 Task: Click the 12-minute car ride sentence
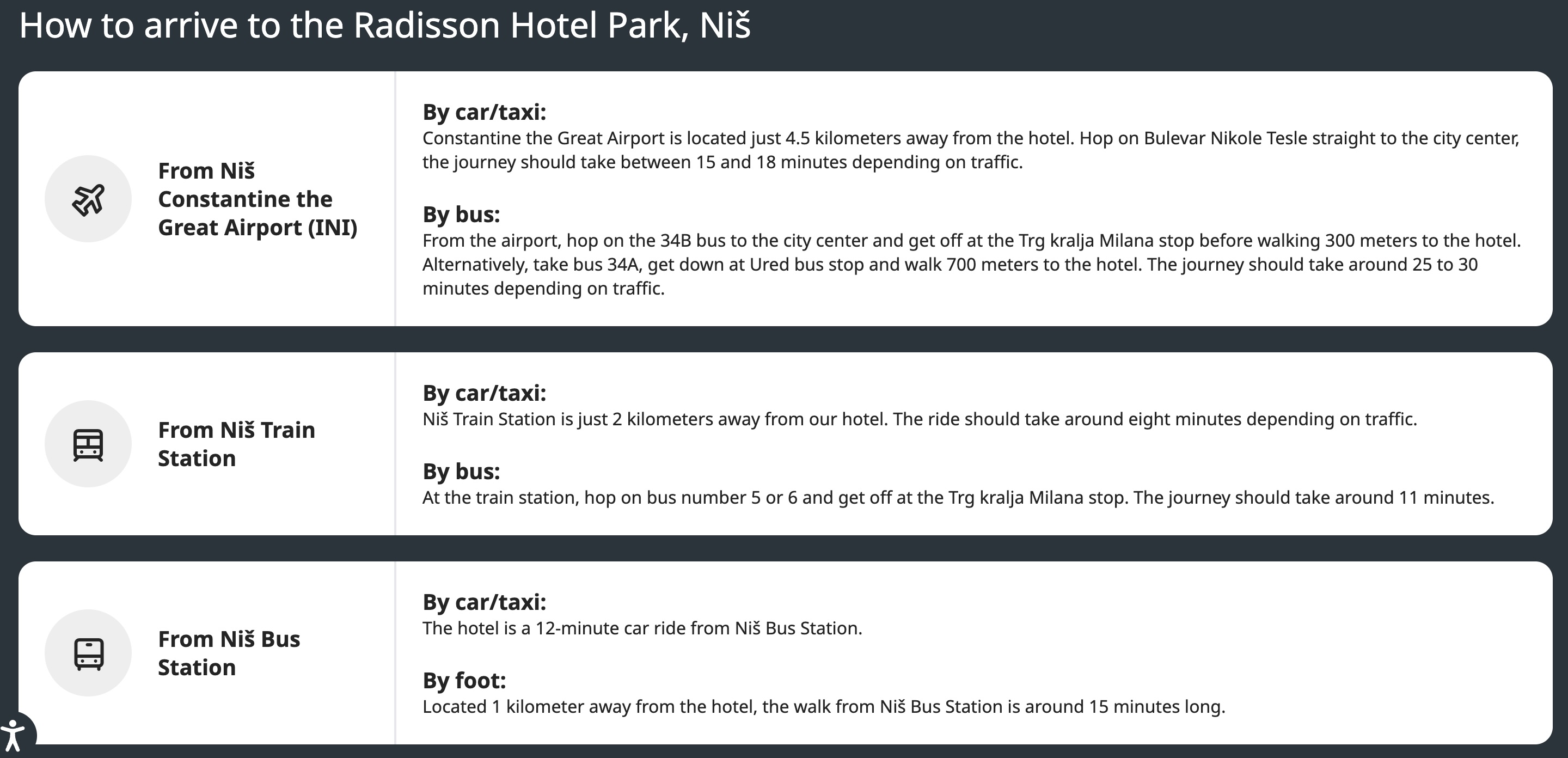(641, 628)
